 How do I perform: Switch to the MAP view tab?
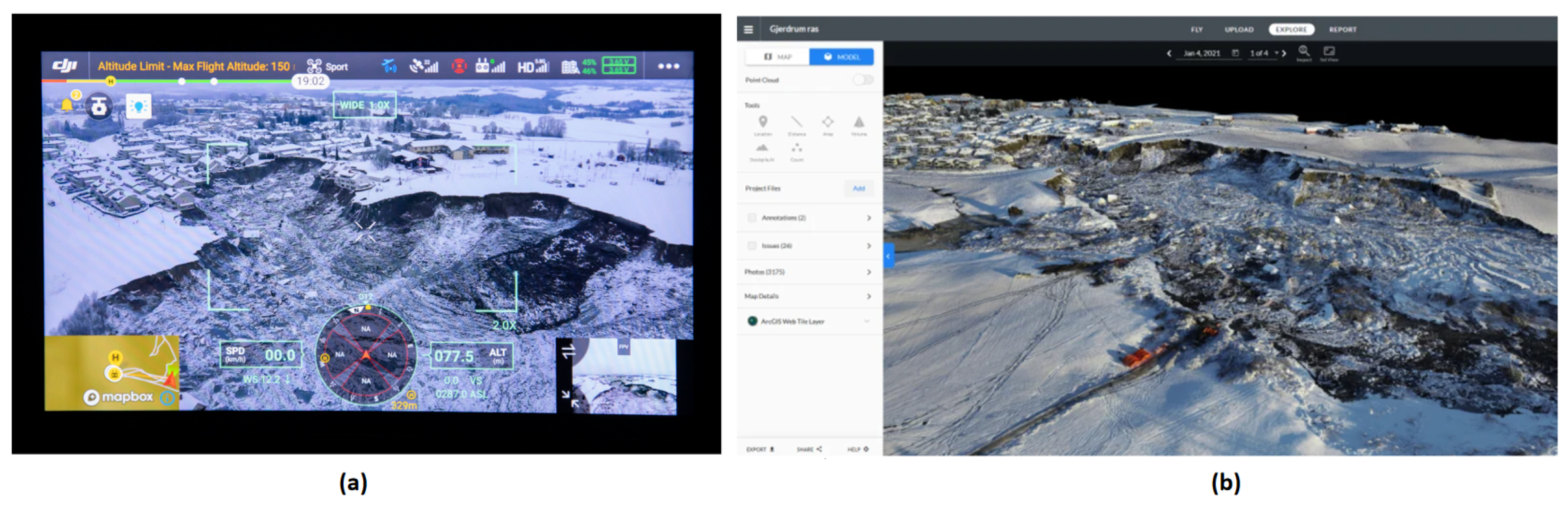(x=777, y=57)
